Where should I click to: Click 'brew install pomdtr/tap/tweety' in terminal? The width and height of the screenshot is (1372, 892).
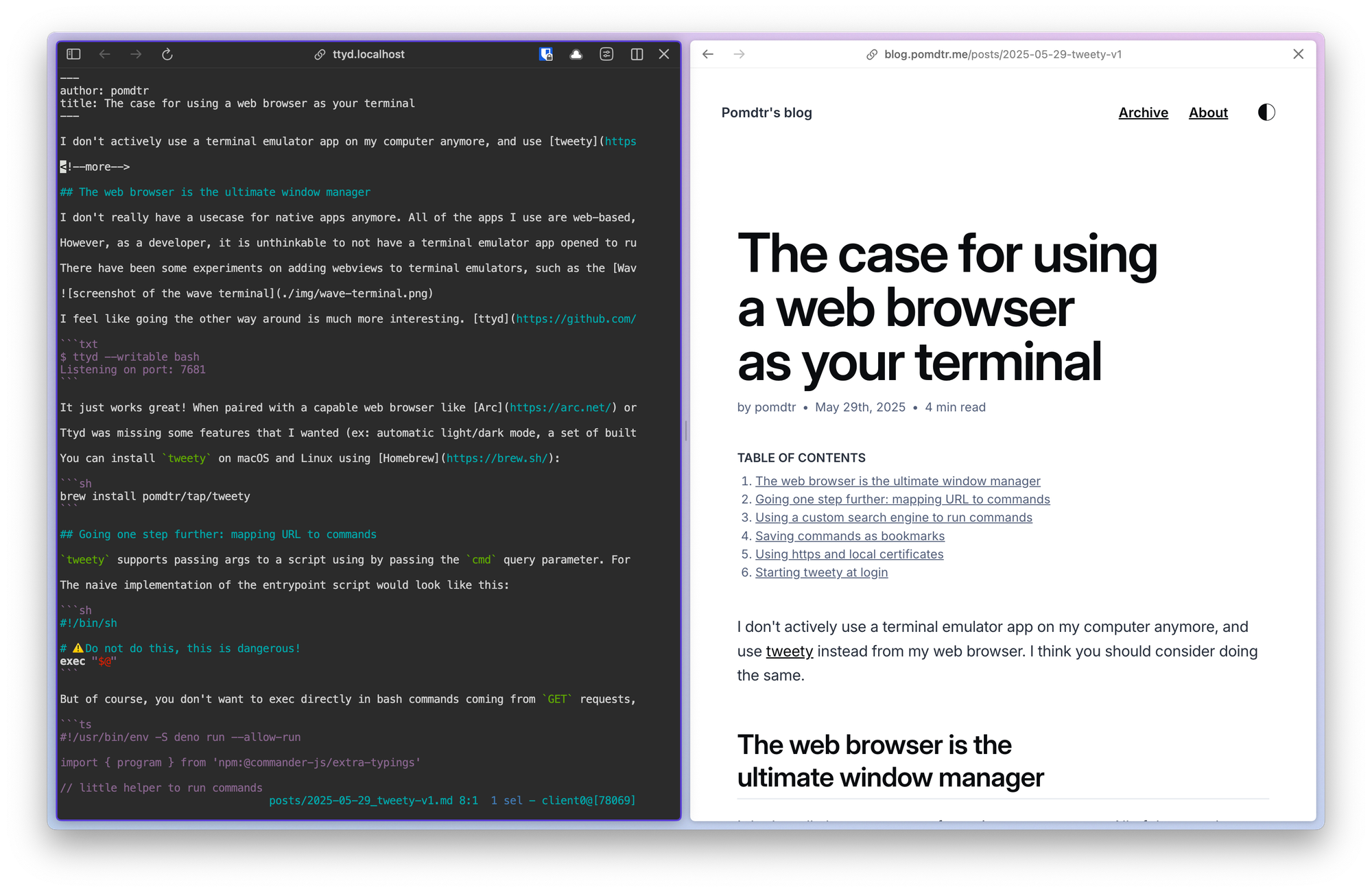tap(155, 496)
